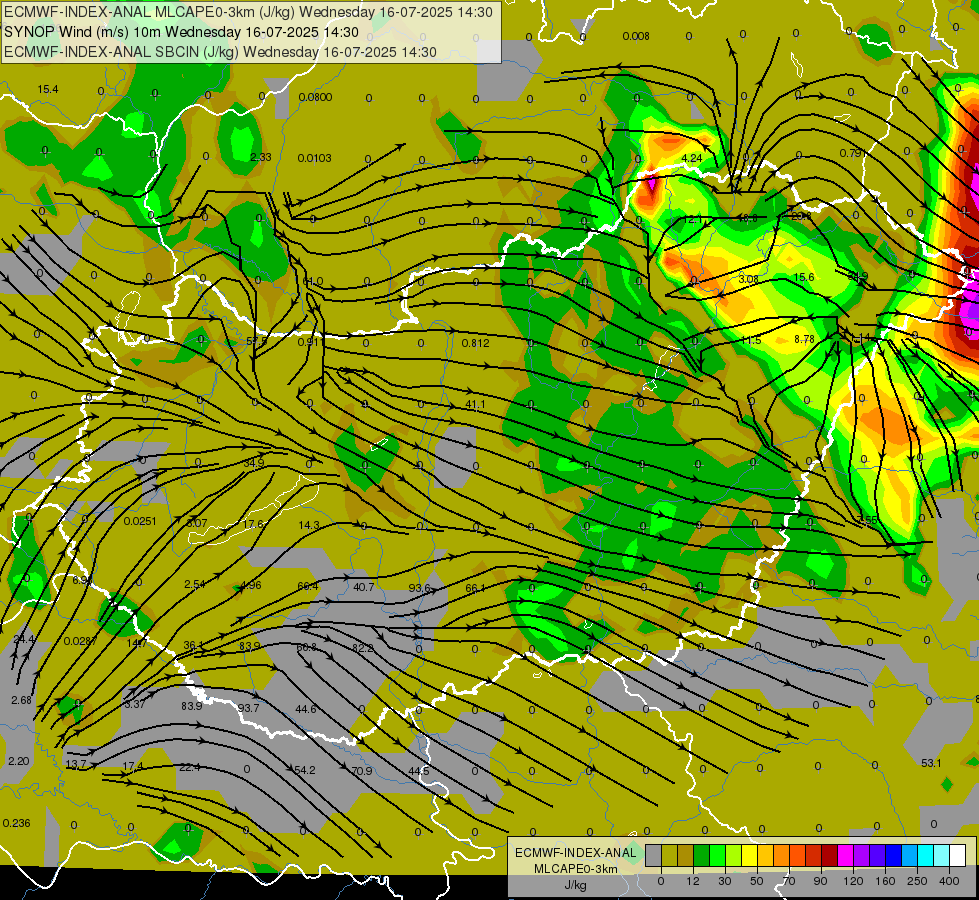Click legend scale value 70
Screen dimensions: 979x900
click(x=788, y=881)
